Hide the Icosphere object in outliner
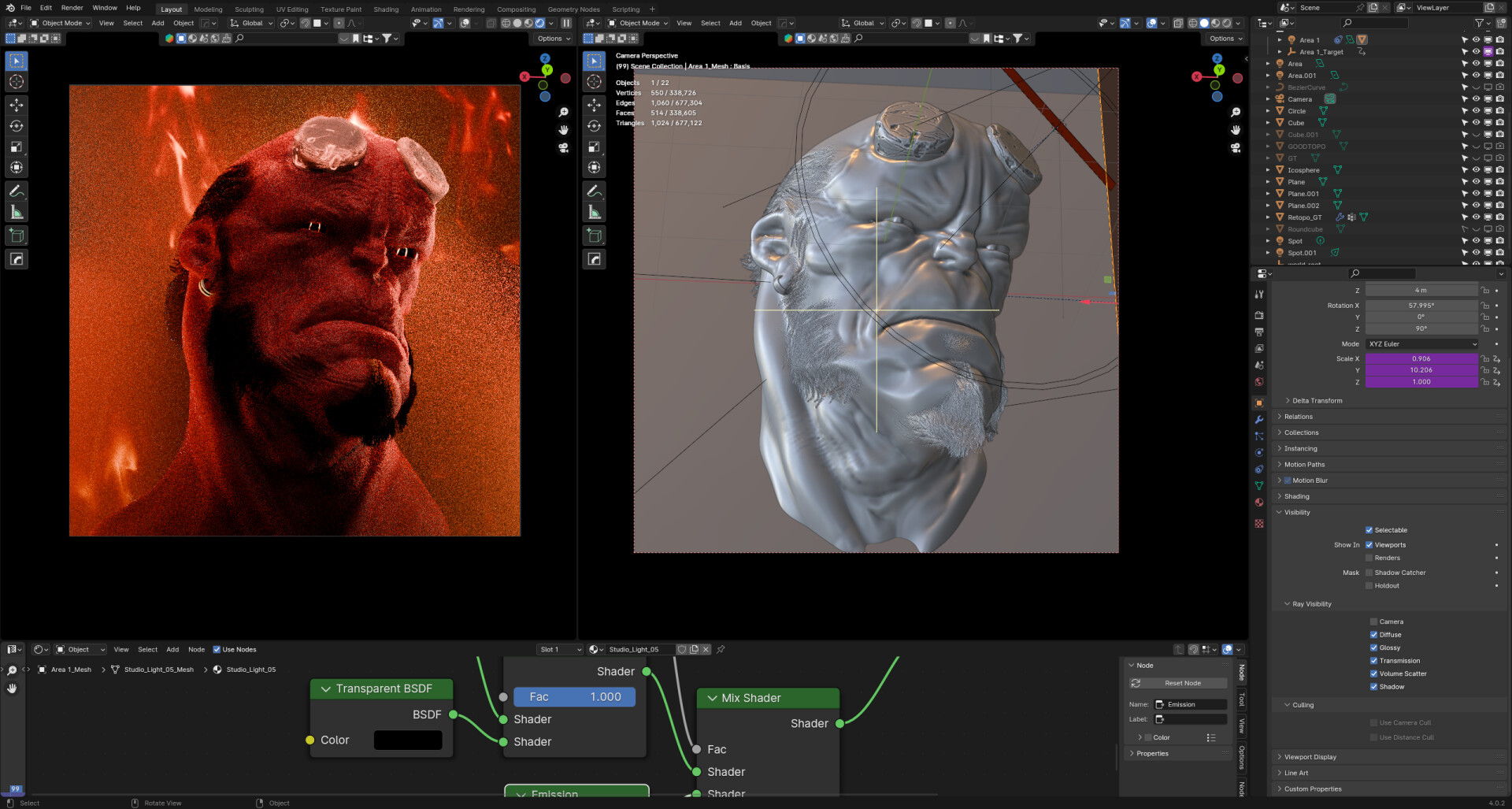 point(1476,170)
